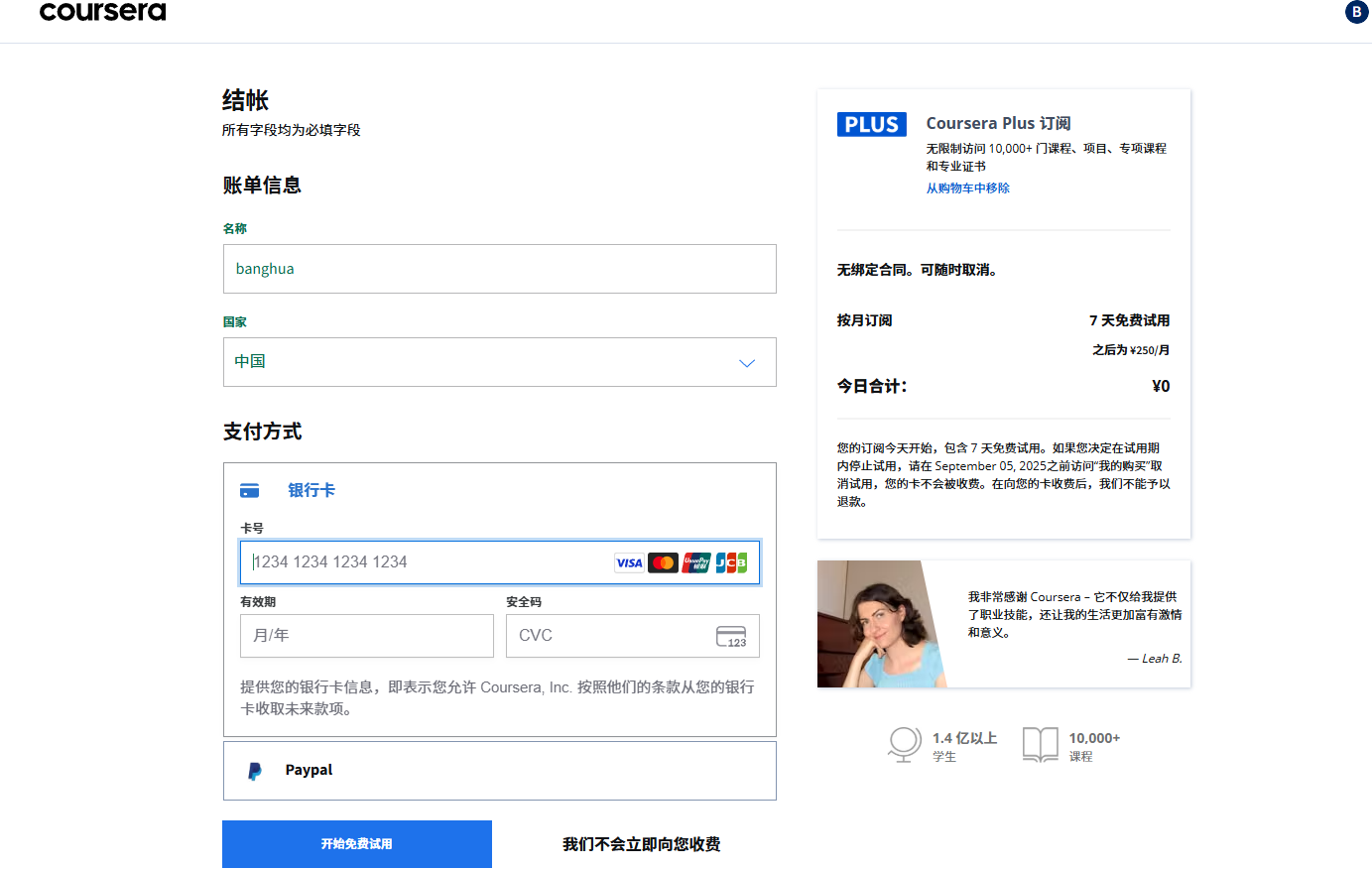1372x869 pixels.
Task: Click the bank card icon
Action: [x=250, y=490]
